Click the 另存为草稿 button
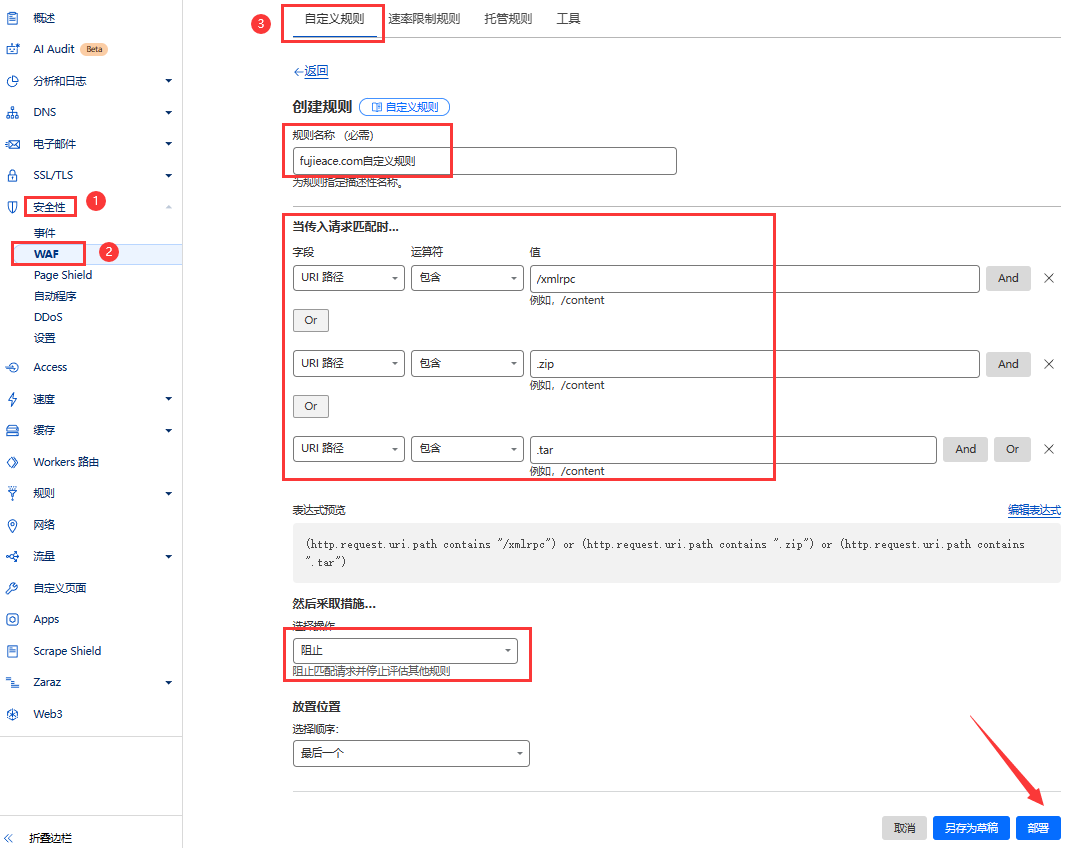Viewport: 1070px width, 848px height. [x=971, y=828]
